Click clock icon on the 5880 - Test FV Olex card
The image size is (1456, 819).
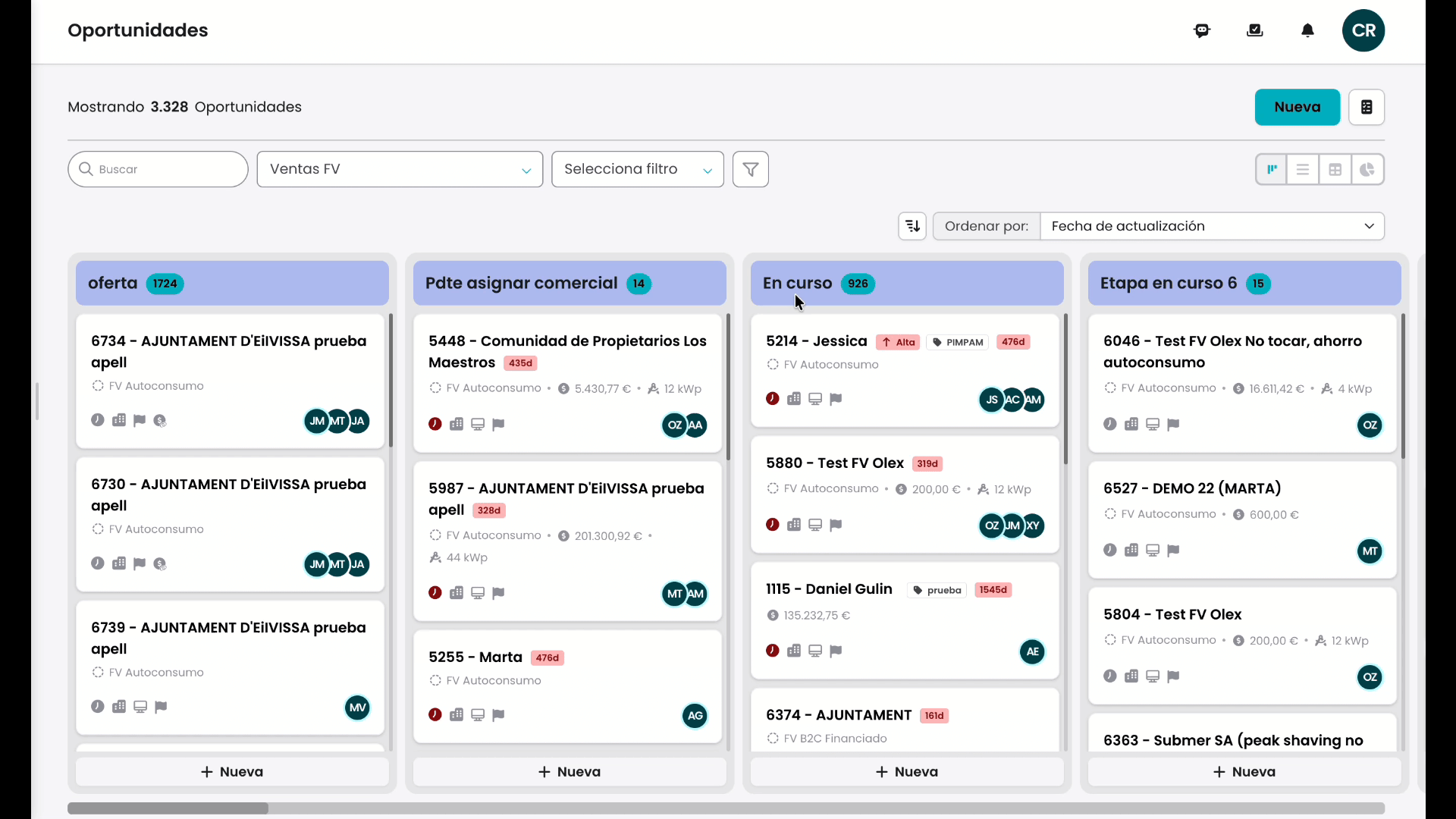click(773, 525)
